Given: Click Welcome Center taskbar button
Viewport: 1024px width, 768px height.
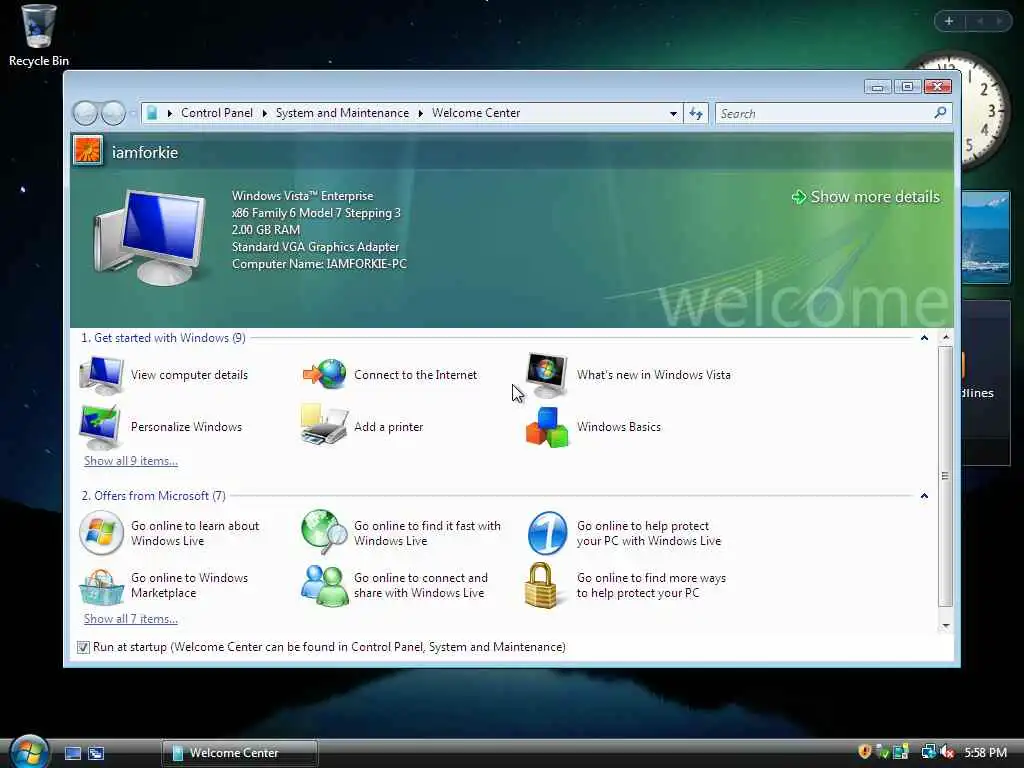Looking at the screenshot, I should click(x=240, y=753).
